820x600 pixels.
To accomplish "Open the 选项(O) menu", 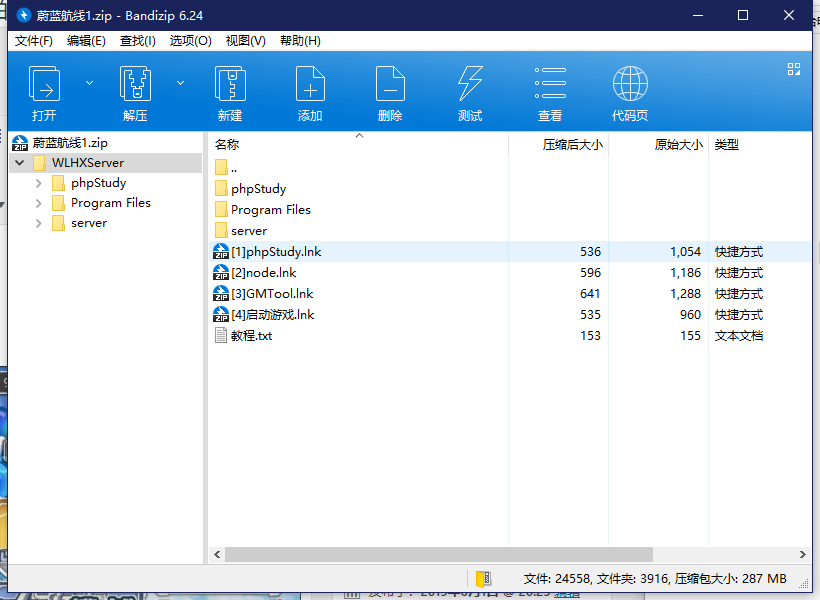I will coord(190,41).
